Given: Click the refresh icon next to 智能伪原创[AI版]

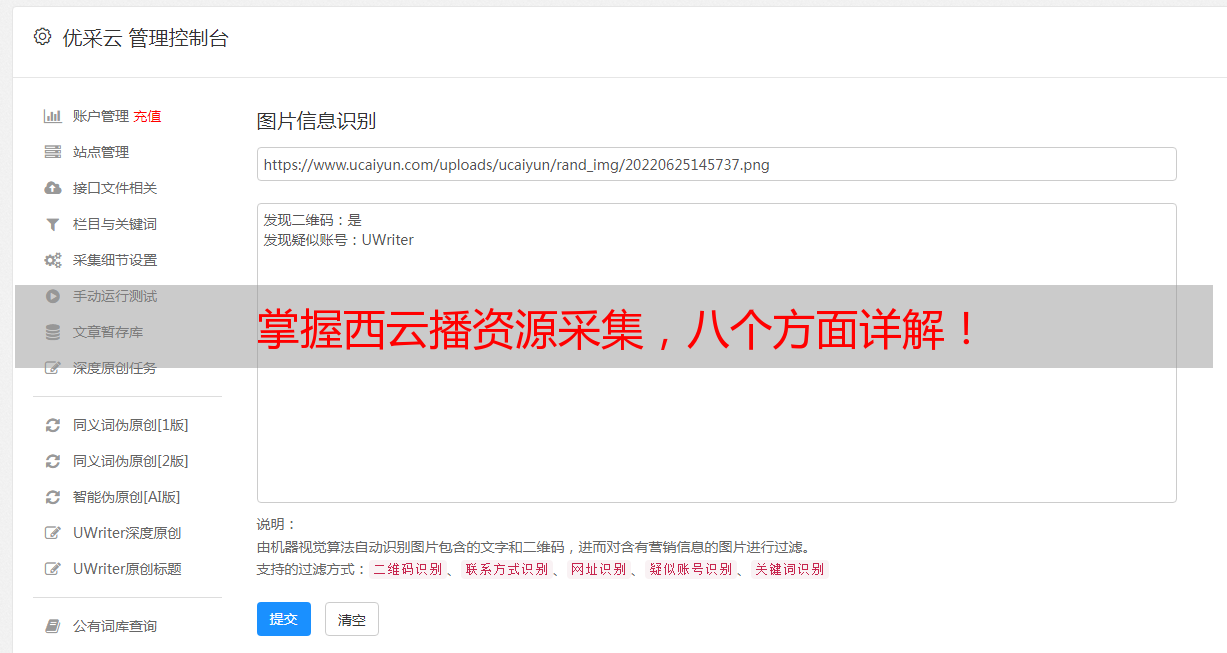Looking at the screenshot, I should point(53,497).
